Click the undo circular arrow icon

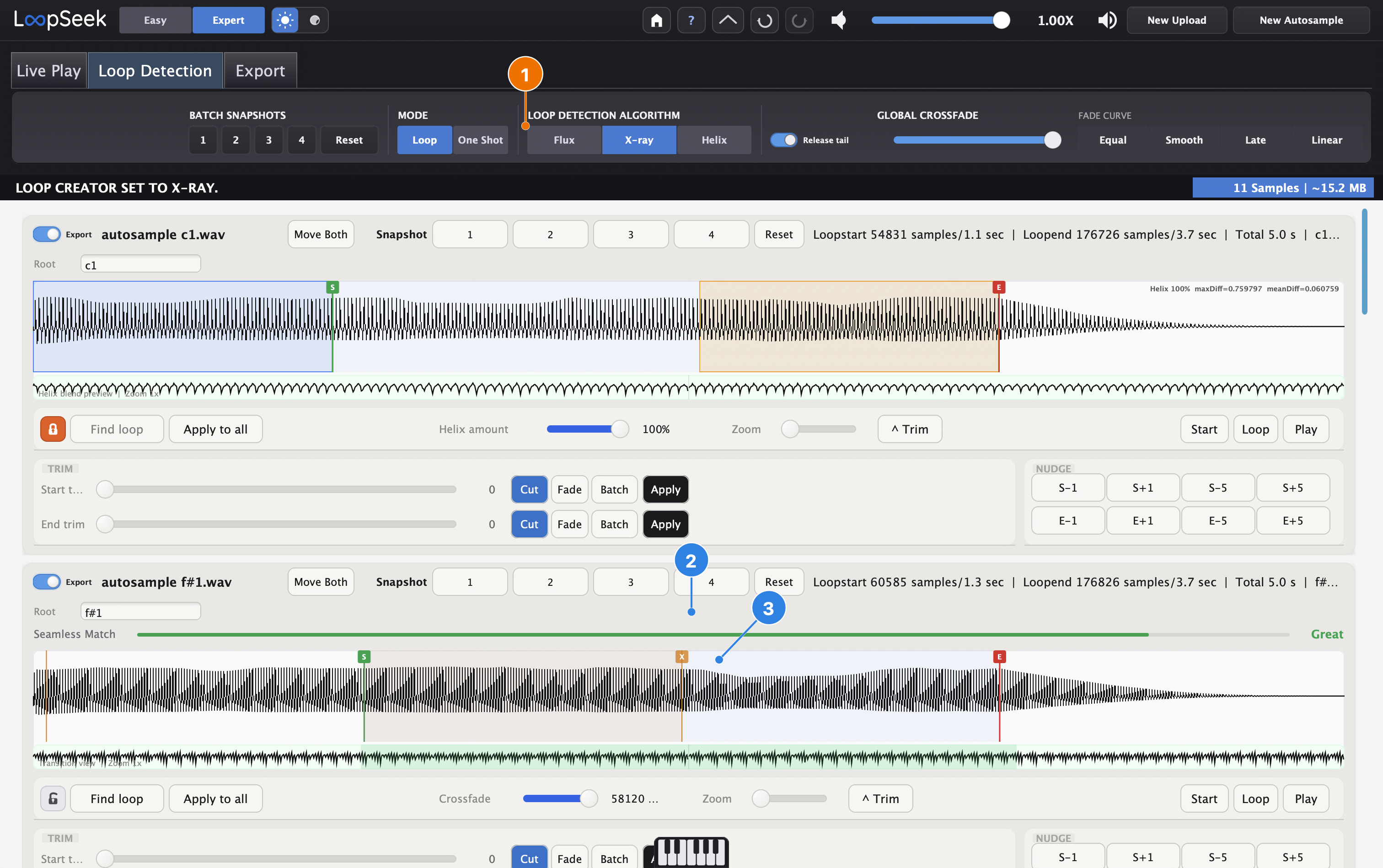[764, 20]
